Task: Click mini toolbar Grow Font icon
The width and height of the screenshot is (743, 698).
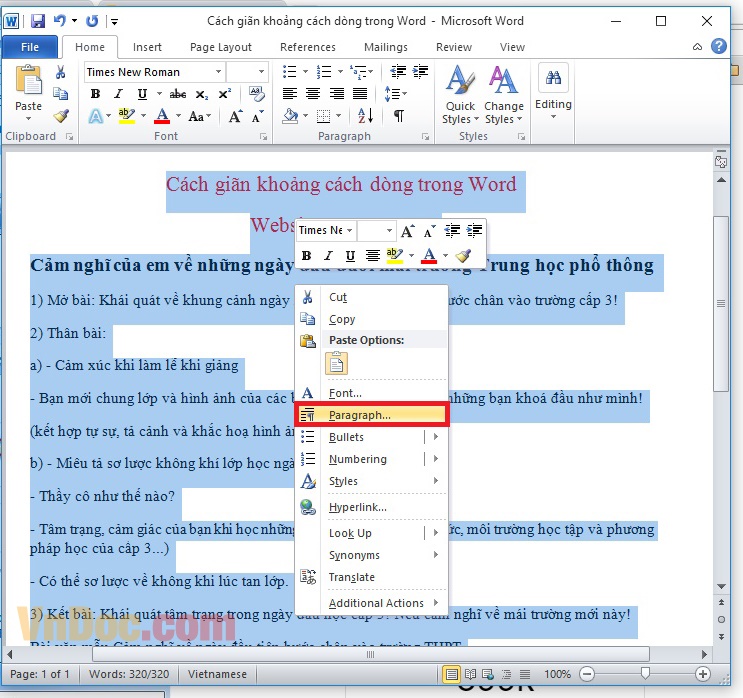Action: tap(407, 231)
